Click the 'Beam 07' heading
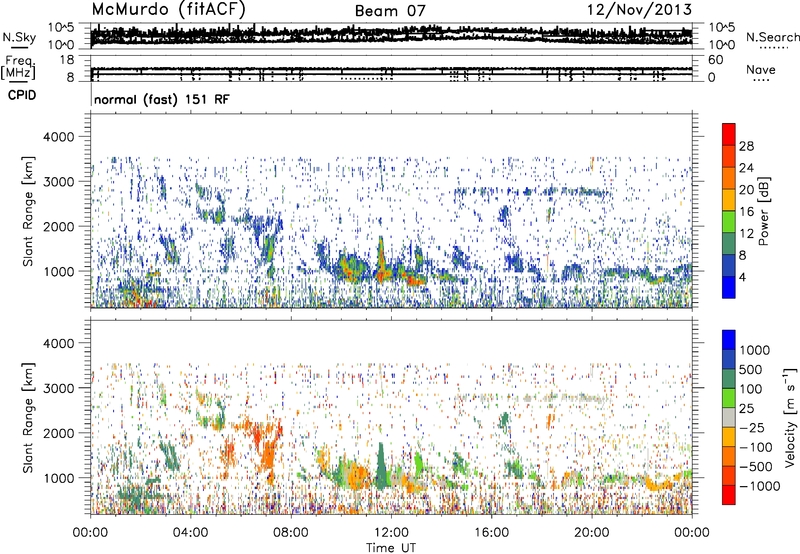This screenshot has width=800, height=554. tap(390, 11)
